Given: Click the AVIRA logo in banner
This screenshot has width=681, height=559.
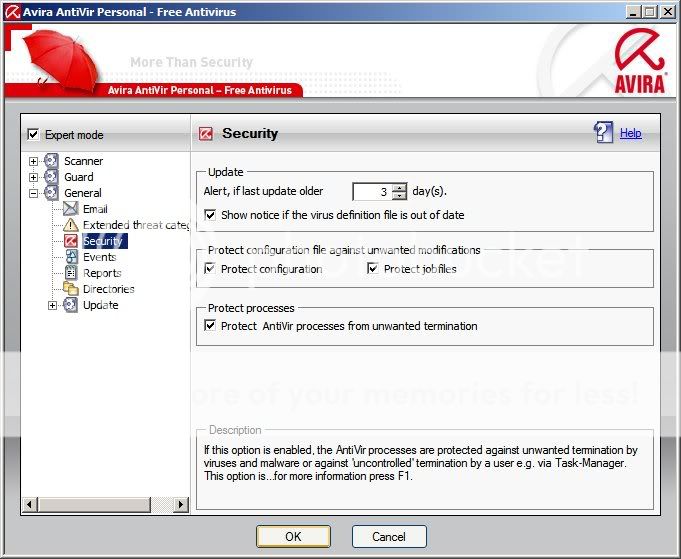Looking at the screenshot, I should click(x=640, y=61).
